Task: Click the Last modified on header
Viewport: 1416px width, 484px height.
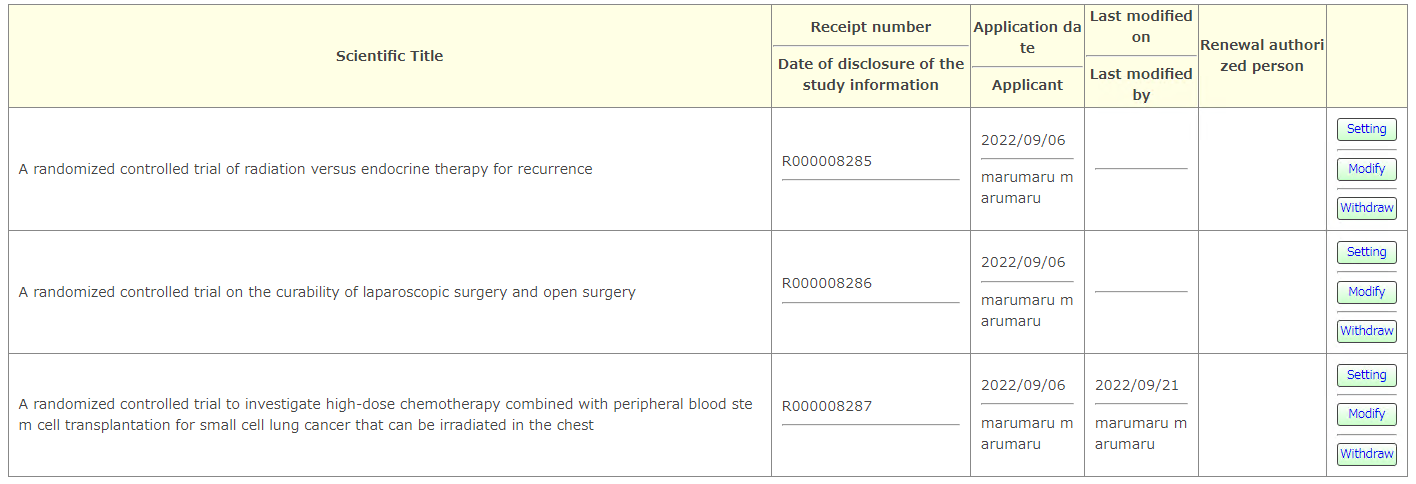Action: click(x=1141, y=27)
